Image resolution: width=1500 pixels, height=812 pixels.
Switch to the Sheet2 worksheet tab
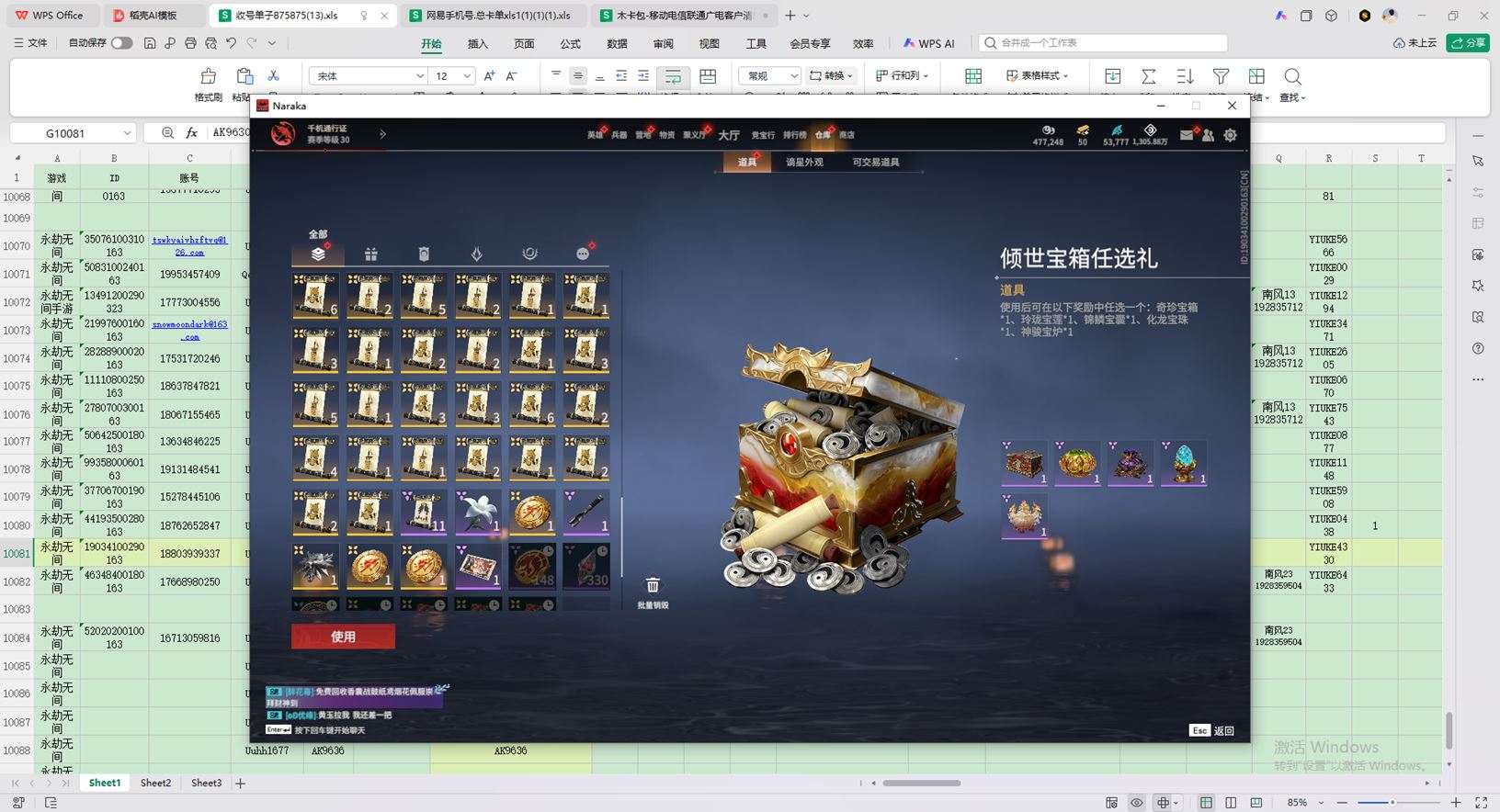[x=155, y=784]
